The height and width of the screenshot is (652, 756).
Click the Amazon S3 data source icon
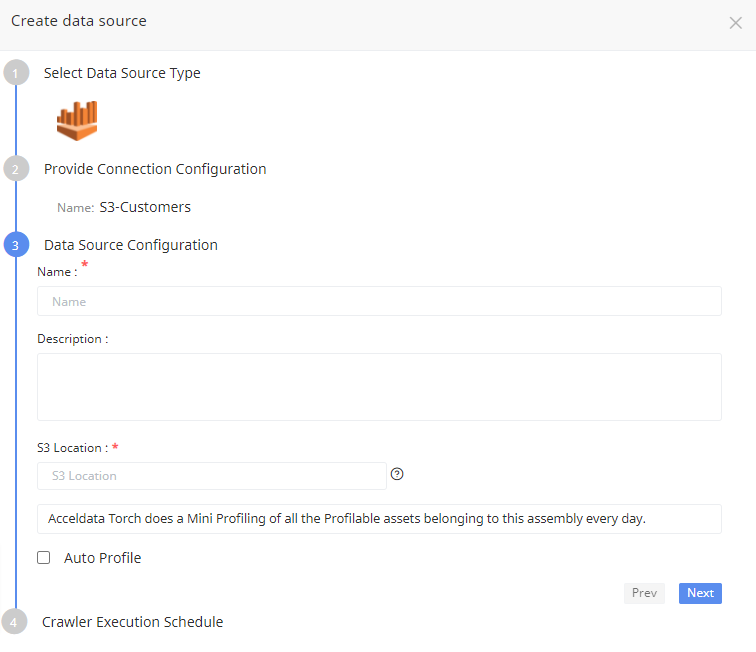[77, 120]
